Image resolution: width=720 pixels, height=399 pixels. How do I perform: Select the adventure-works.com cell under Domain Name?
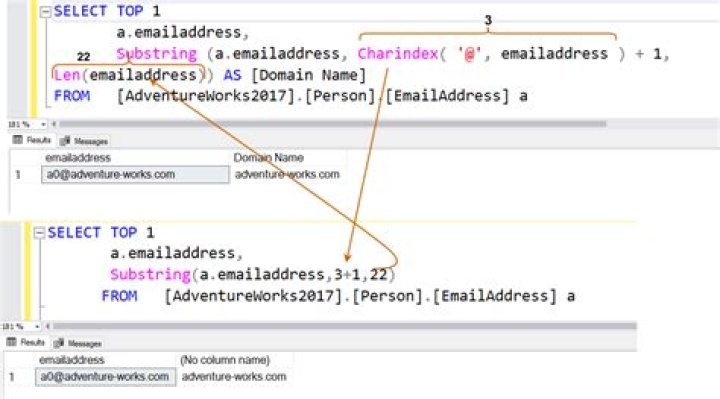click(x=287, y=174)
